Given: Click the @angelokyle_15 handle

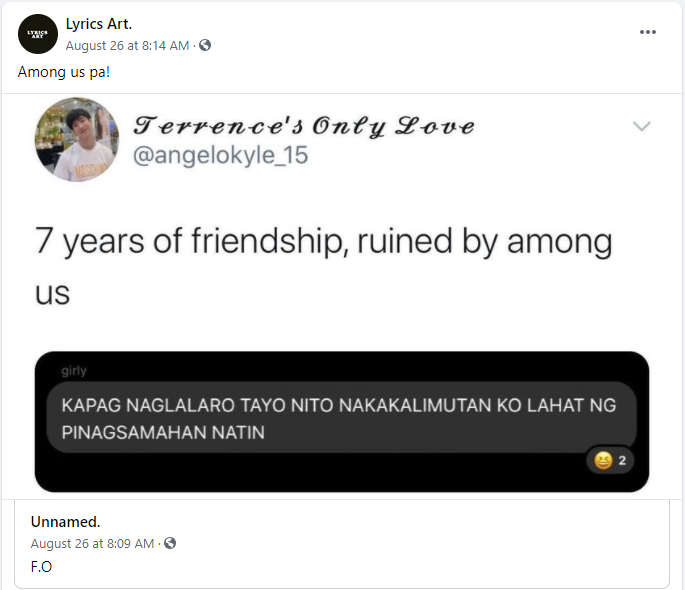Looking at the screenshot, I should [221, 155].
